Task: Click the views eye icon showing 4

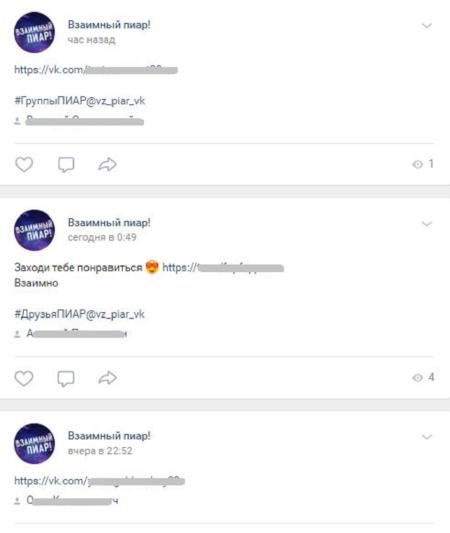Action: pos(417,378)
